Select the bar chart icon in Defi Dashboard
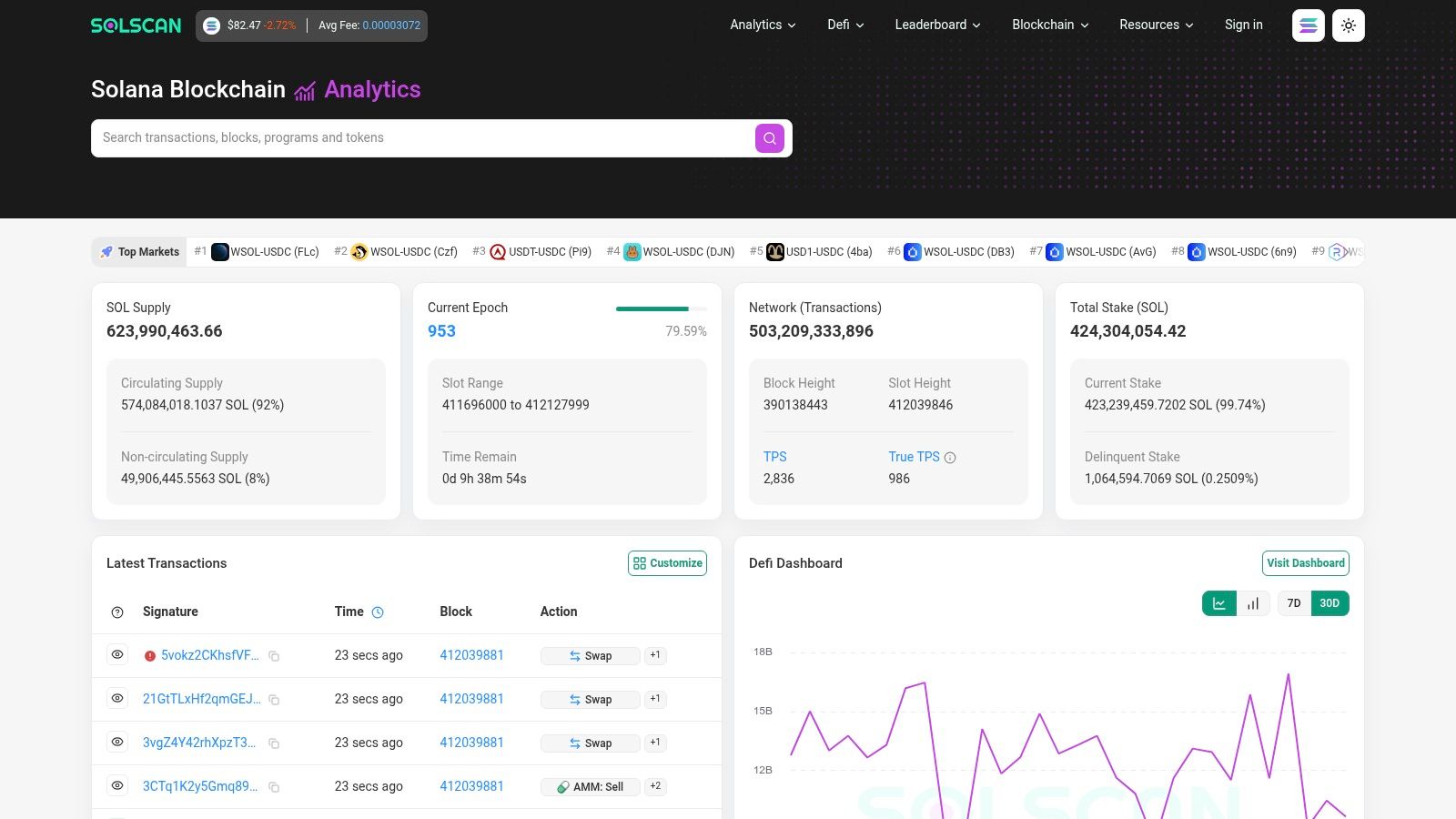Screen dimensions: 1456x819 tap(1253, 602)
